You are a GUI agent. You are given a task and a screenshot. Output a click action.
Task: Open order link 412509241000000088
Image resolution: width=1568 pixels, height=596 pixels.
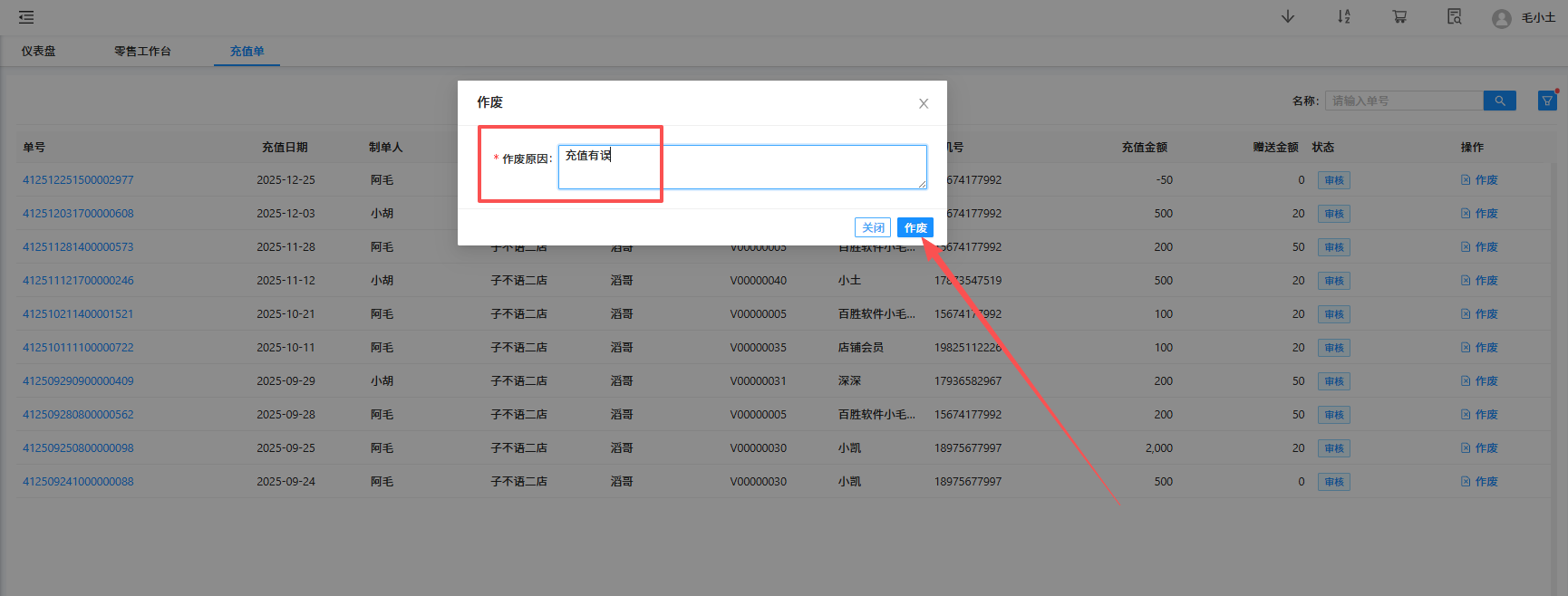[x=78, y=482]
